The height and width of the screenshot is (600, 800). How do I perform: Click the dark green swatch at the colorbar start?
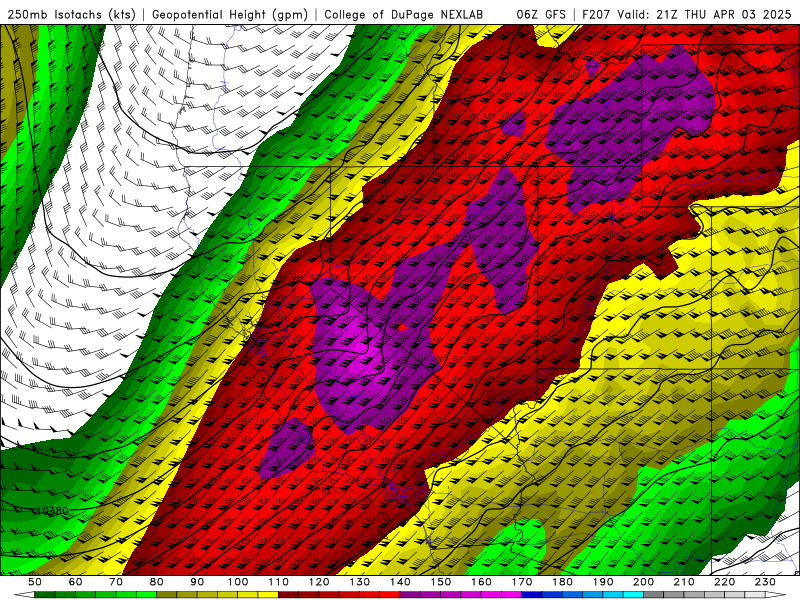pos(45,595)
